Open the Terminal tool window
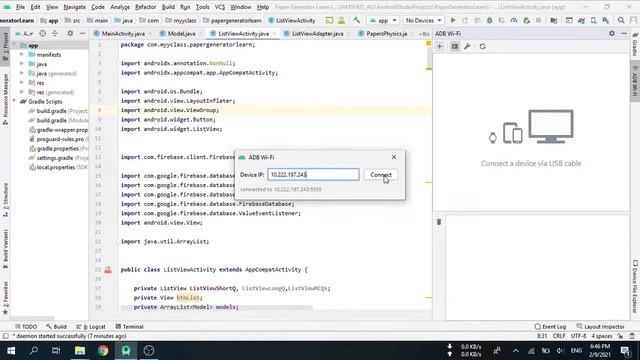Viewport: 640px width, 360px height. [129, 327]
